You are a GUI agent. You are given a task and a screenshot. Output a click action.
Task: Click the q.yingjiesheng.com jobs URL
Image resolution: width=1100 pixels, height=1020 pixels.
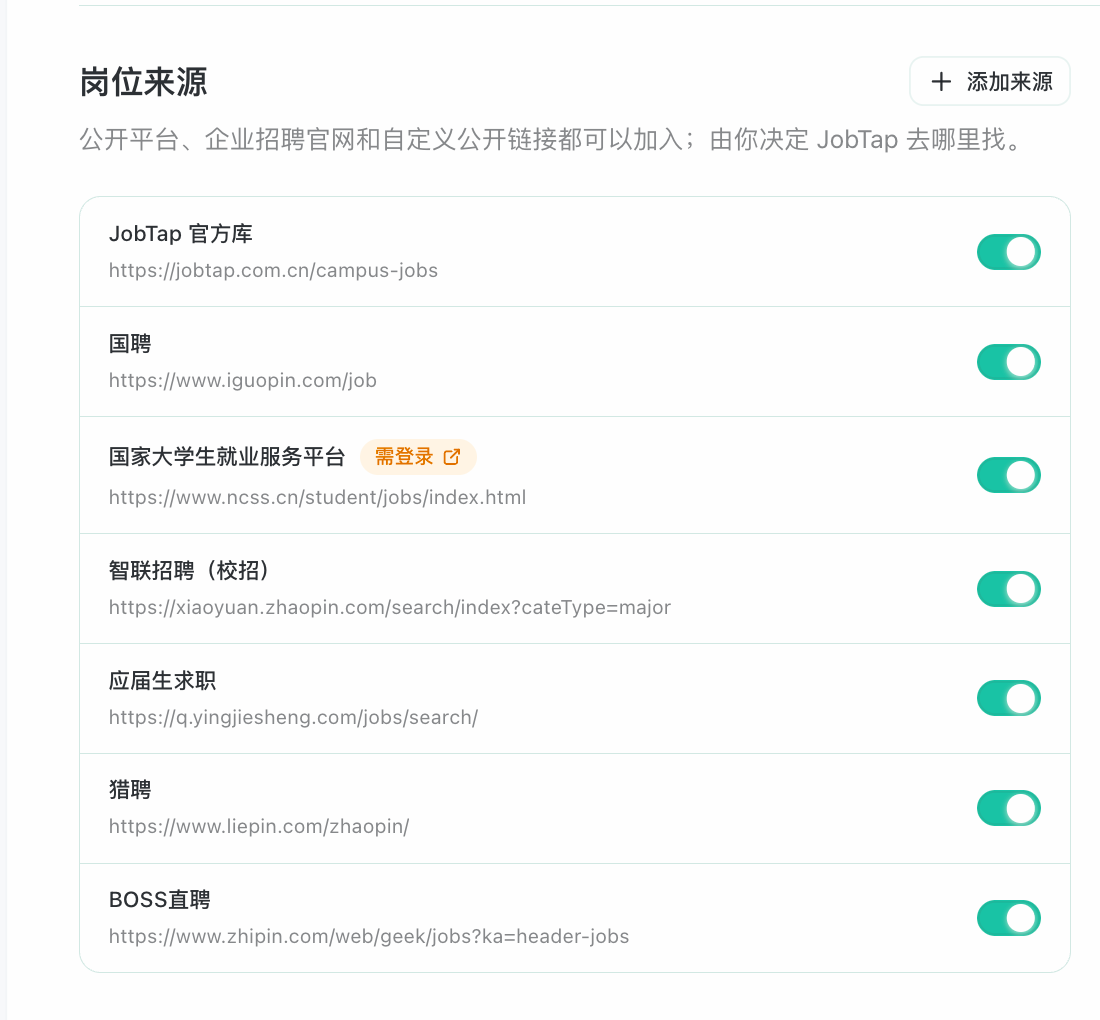pyautogui.click(x=293, y=718)
